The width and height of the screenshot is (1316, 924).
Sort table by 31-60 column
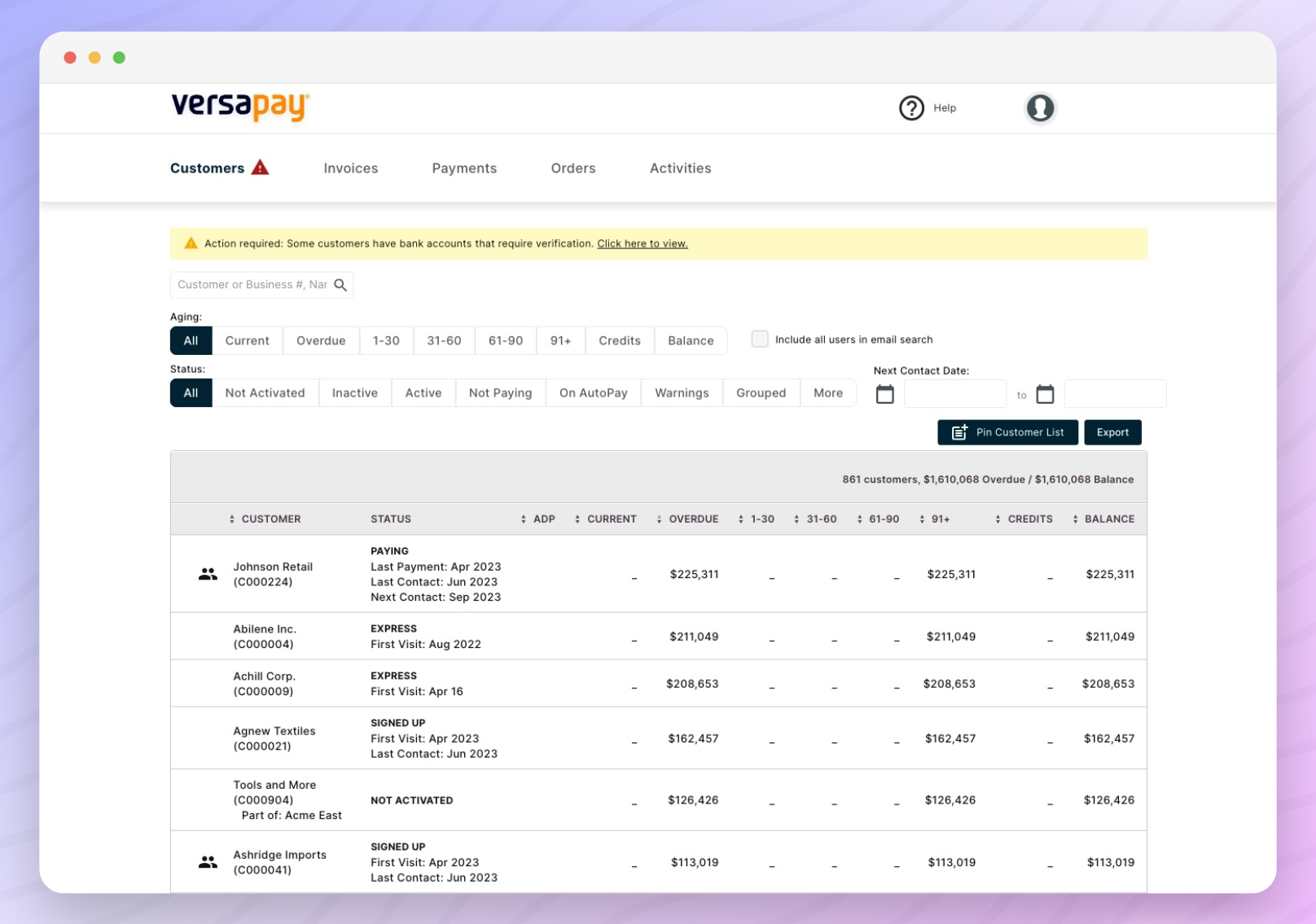tap(815, 519)
